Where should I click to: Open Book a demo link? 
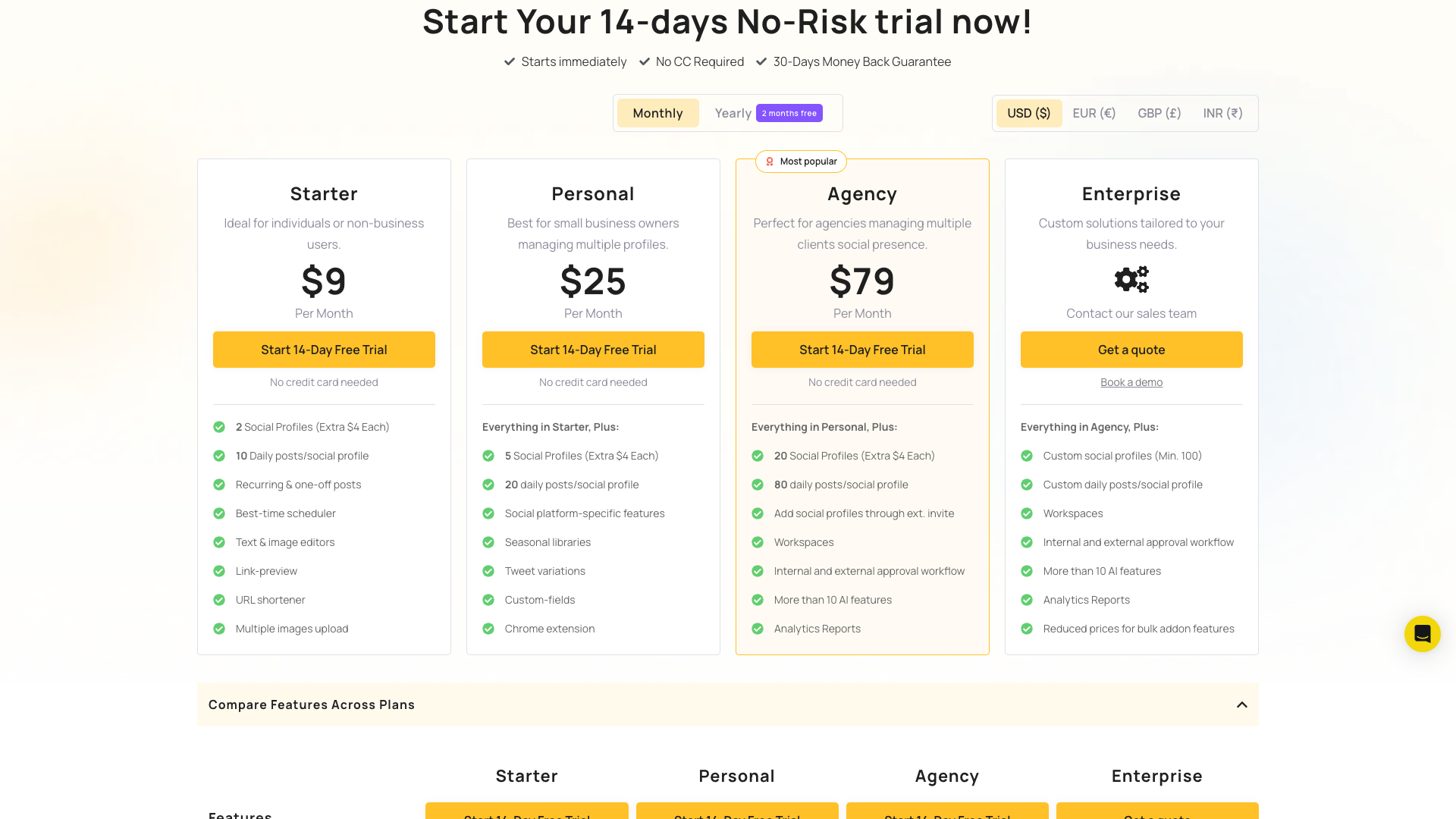click(1131, 381)
